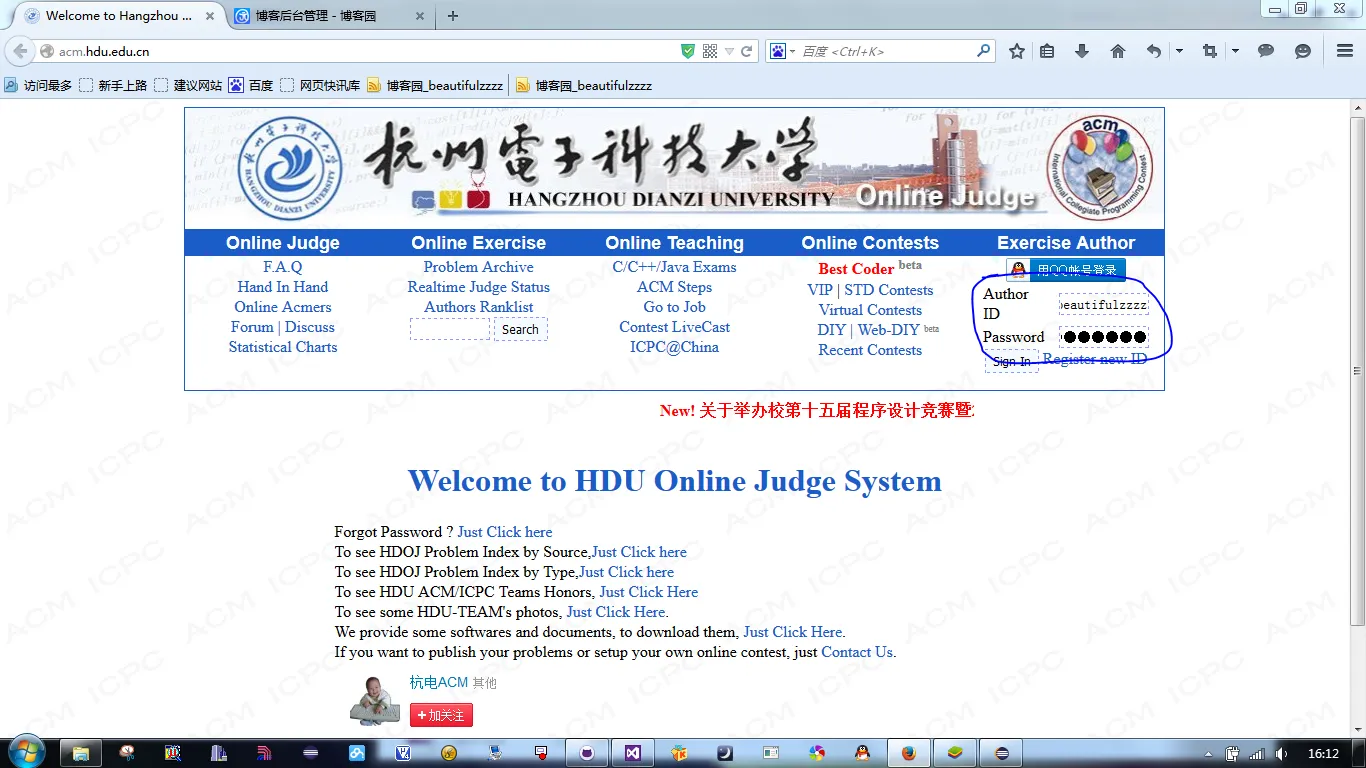The height and width of the screenshot is (768, 1366).
Task: Click the red 加关注 follow button
Action: coord(441,715)
